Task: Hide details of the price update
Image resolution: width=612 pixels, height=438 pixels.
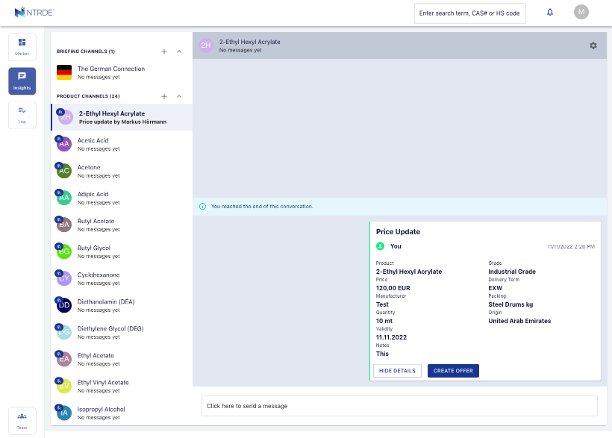Action: click(x=397, y=370)
